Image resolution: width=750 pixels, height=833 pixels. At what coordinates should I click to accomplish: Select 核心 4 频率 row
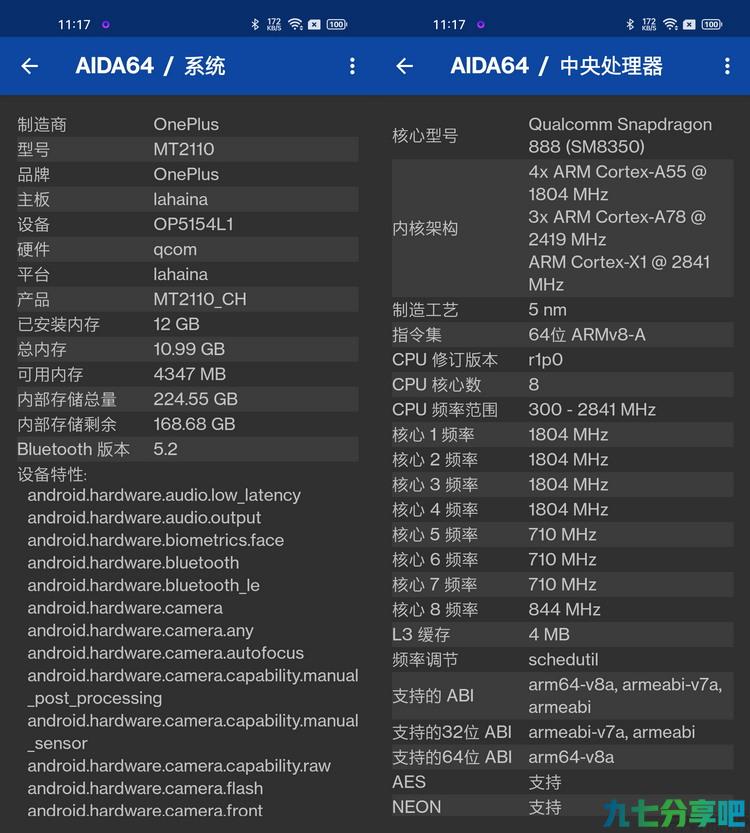pyautogui.click(x=562, y=509)
